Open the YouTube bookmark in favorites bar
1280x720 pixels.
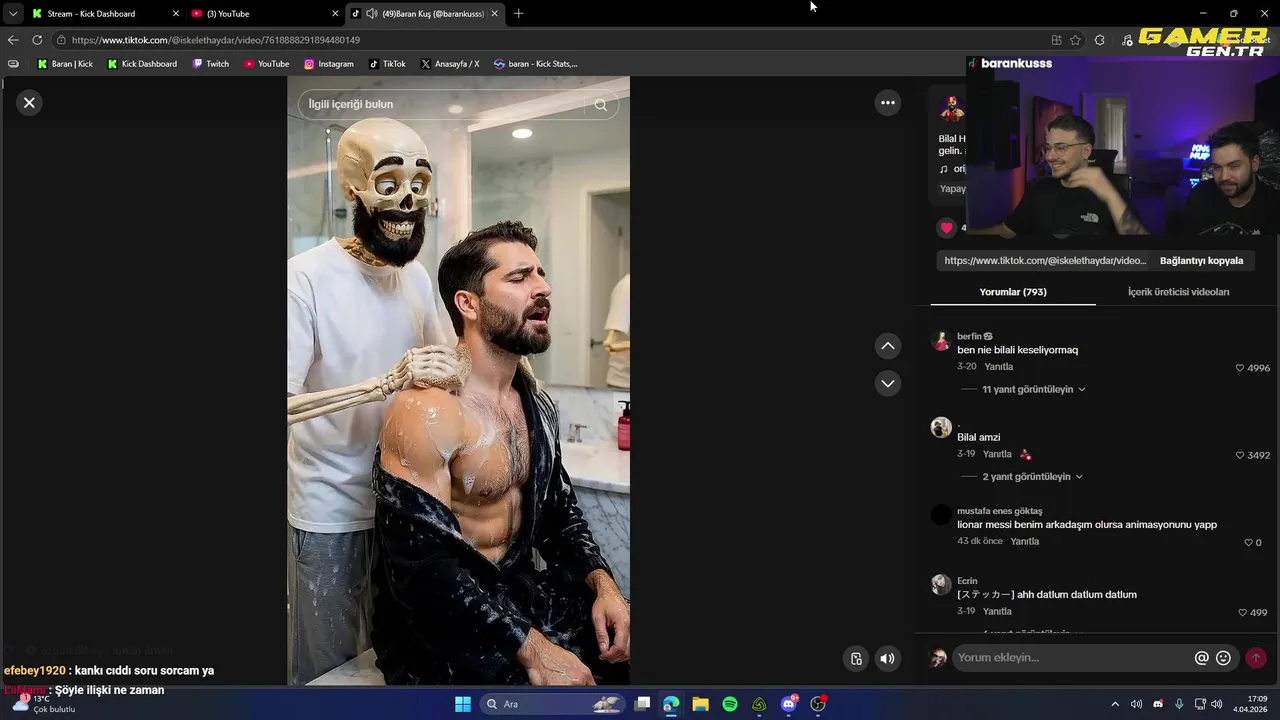coord(266,64)
